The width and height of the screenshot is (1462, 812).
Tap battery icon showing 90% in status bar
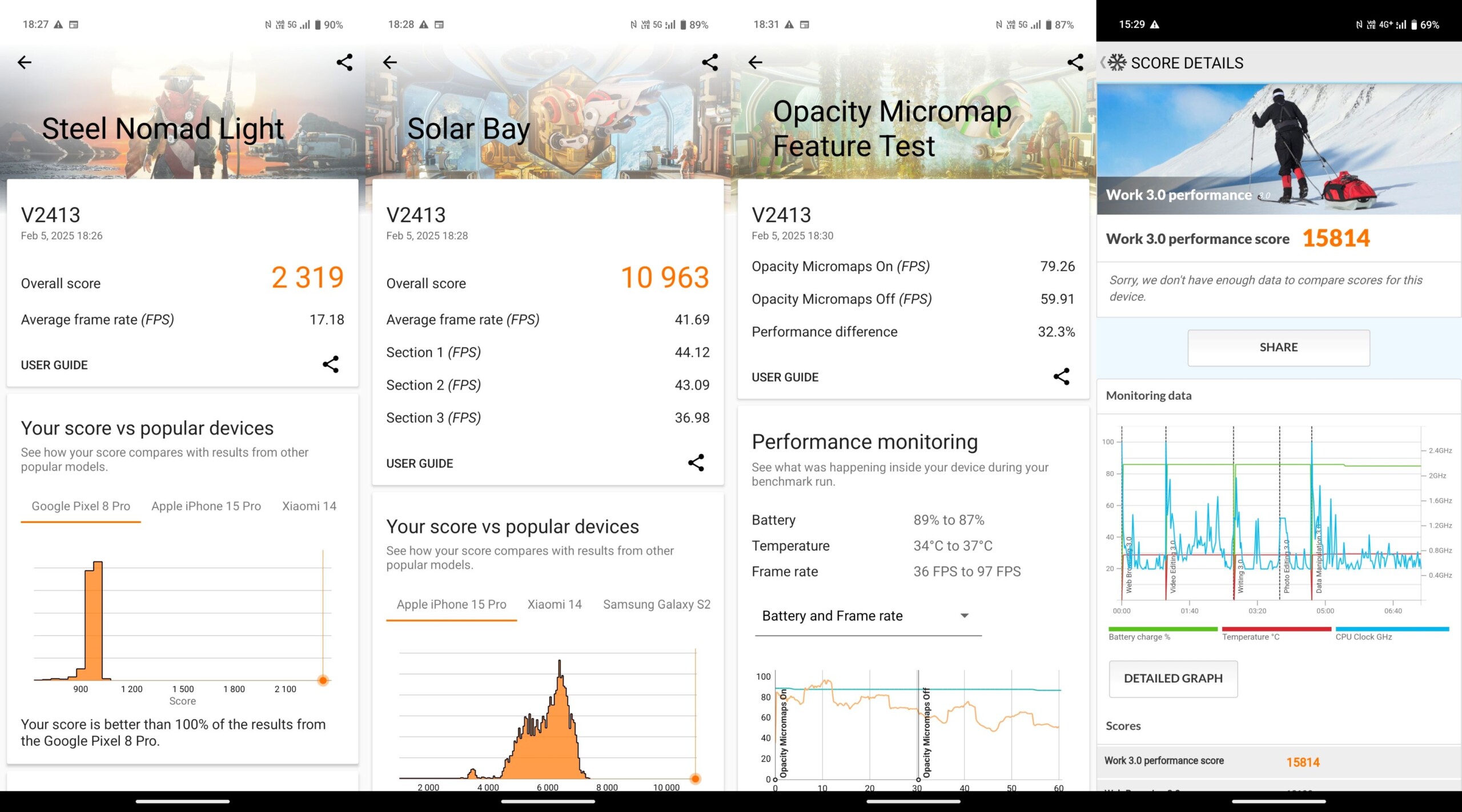click(x=318, y=25)
